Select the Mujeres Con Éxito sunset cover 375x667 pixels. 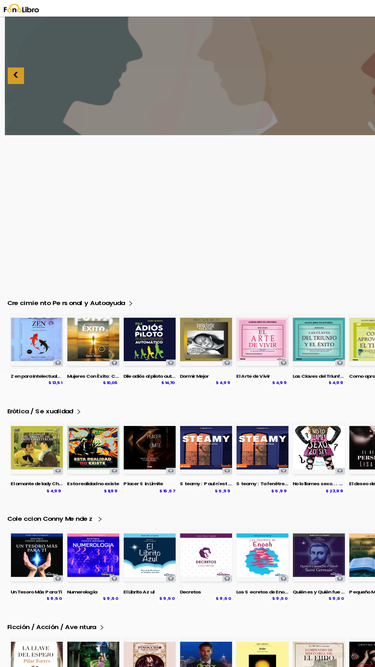coord(93,339)
